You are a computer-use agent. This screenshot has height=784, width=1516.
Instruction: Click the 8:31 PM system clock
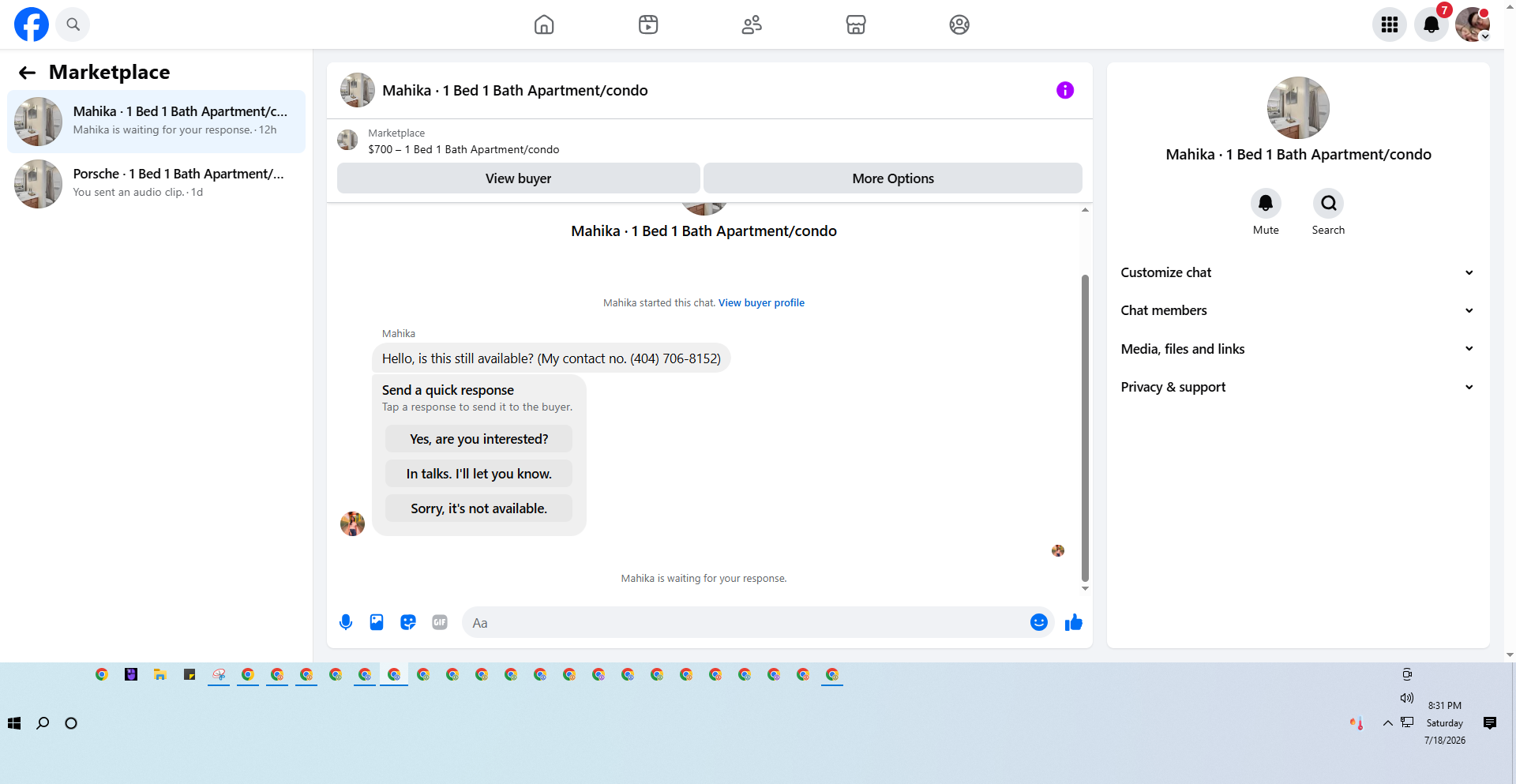point(1445,706)
